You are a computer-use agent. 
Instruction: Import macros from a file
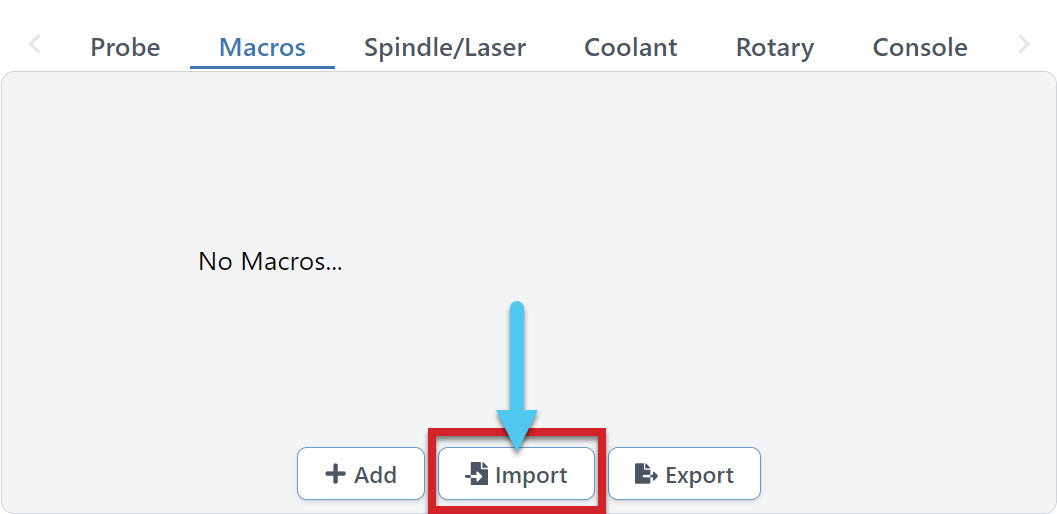[x=516, y=474]
